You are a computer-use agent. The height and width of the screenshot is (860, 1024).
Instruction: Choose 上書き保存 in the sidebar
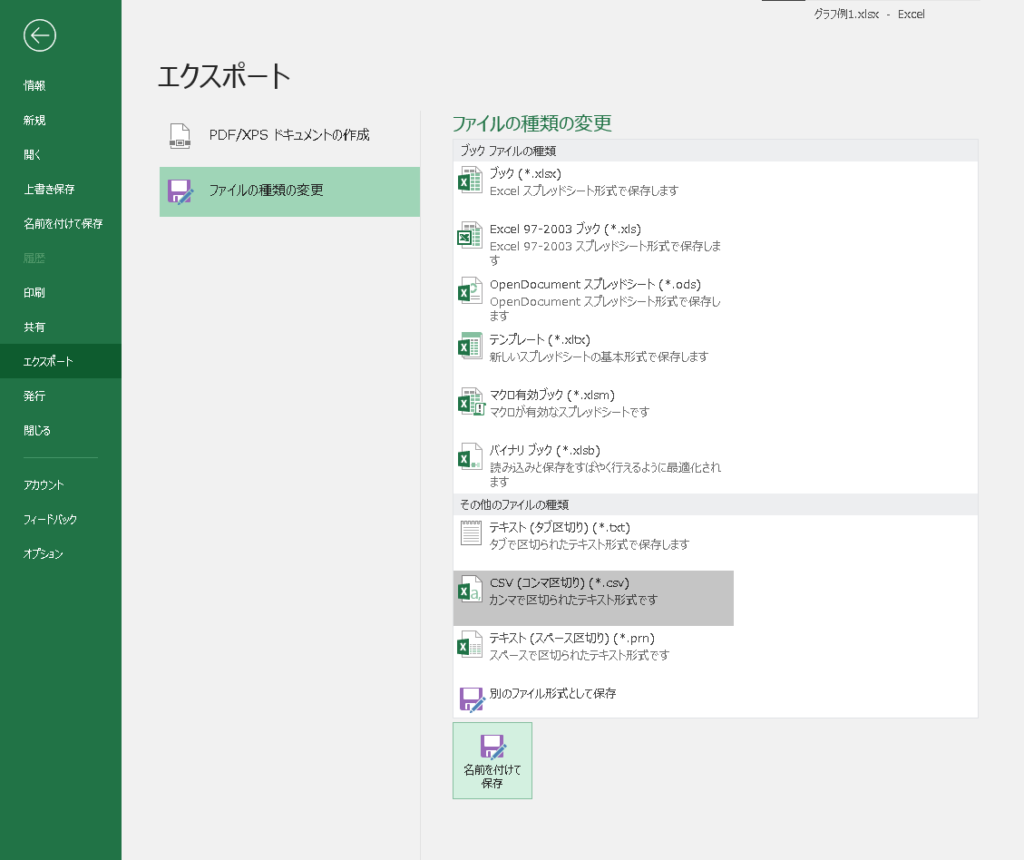point(49,189)
